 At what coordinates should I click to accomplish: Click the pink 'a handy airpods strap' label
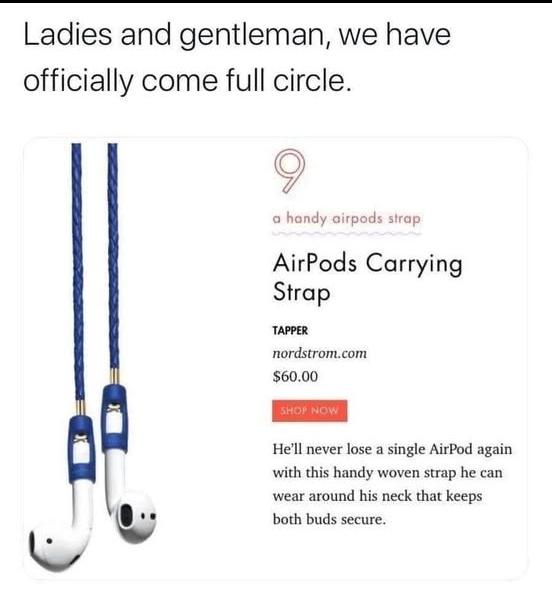click(x=346, y=219)
